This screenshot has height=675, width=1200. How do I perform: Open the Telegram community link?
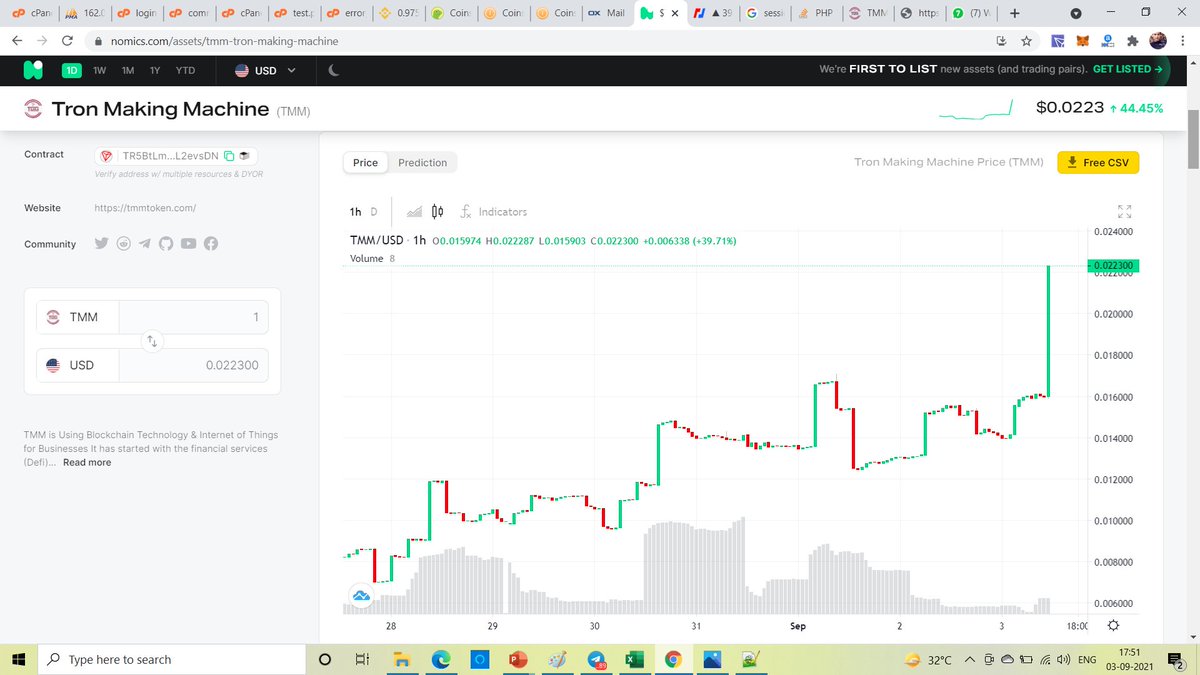tap(145, 244)
